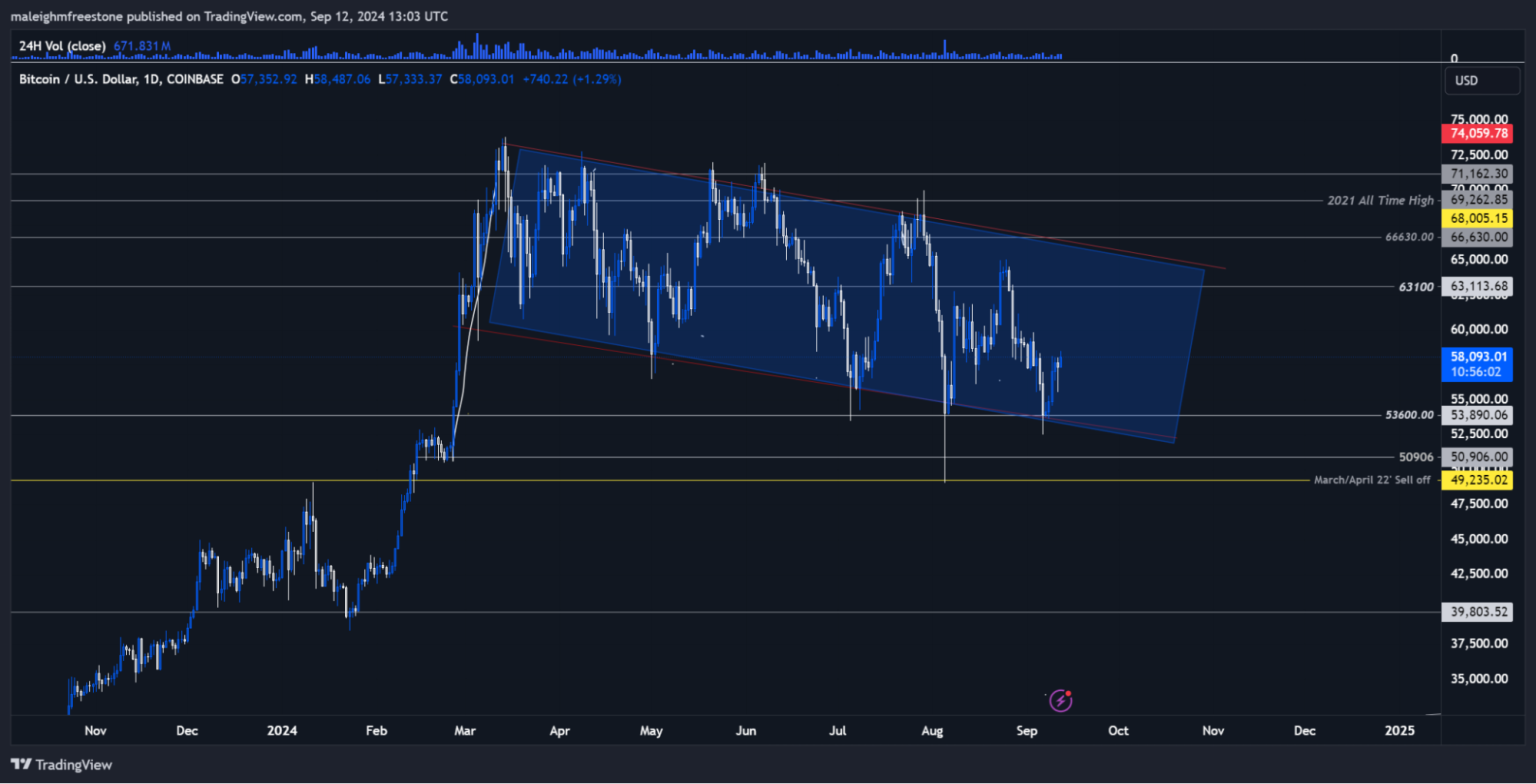
Task: Select the gray 66,630.00 level label
Action: (x=1478, y=237)
